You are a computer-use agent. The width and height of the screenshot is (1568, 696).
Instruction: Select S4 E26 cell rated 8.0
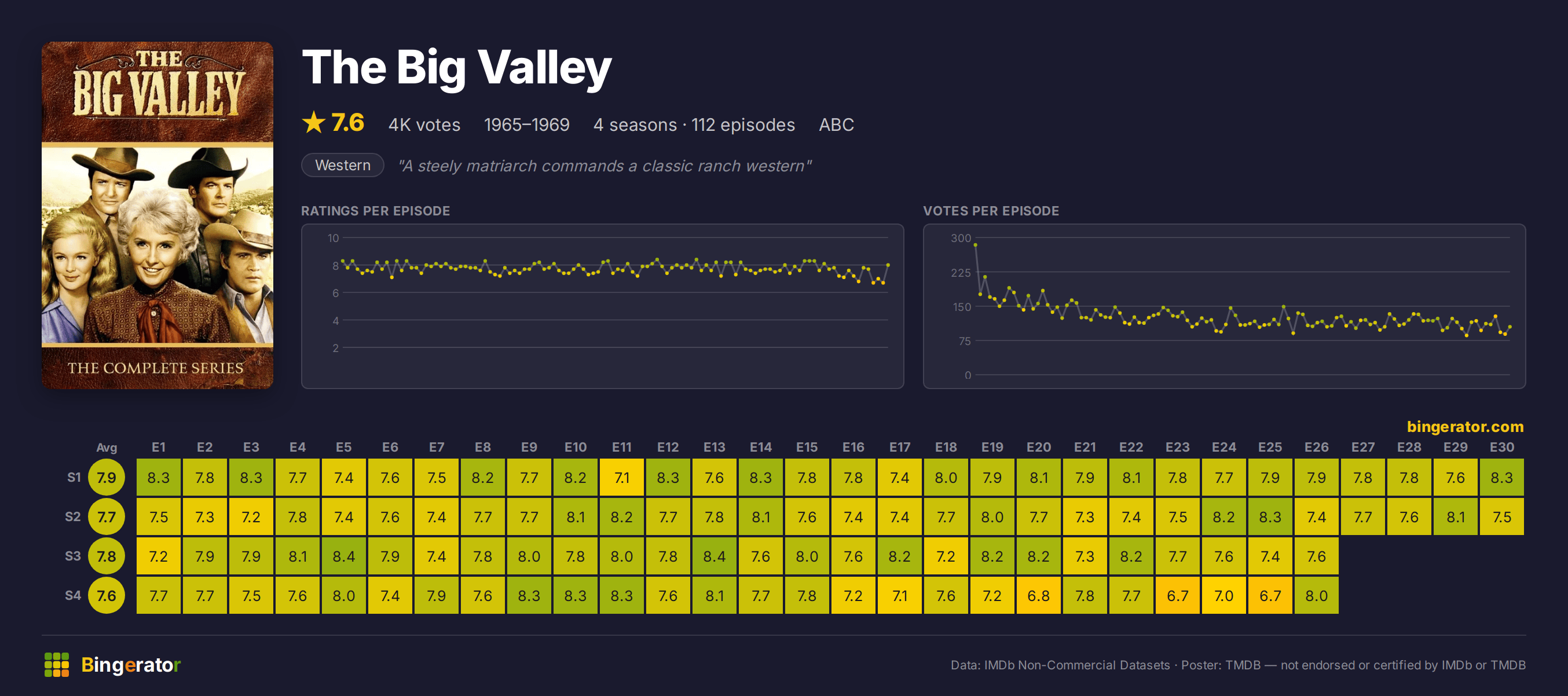pyautogui.click(x=1316, y=595)
